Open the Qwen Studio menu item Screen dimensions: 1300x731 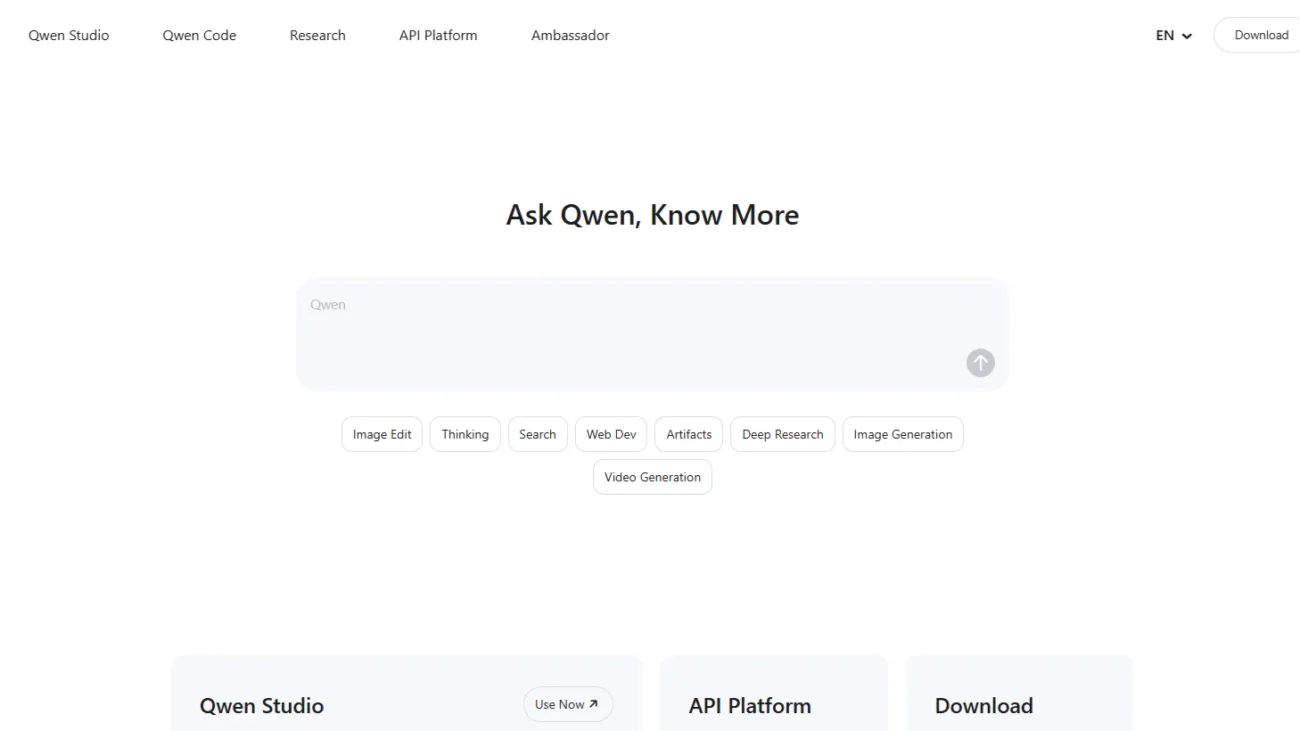(69, 35)
